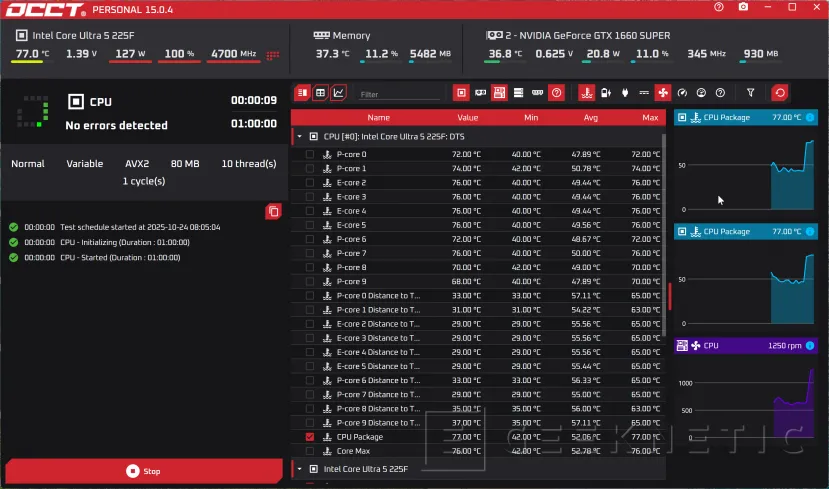Collapse the Intel Core Ultra 5 225F group
This screenshot has height=489, width=829.
[x=299, y=469]
